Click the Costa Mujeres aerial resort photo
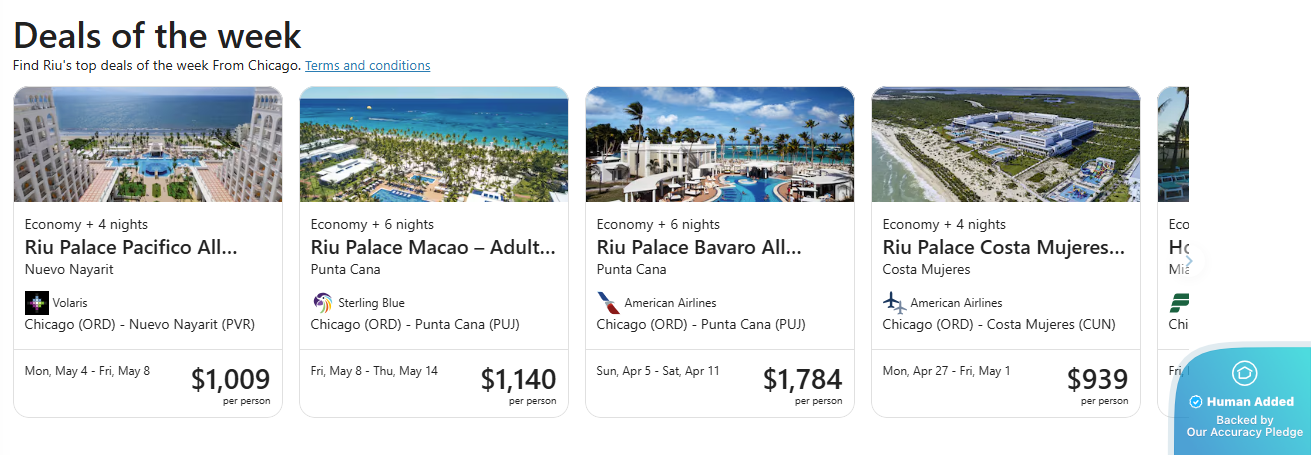Image resolution: width=1311 pixels, height=455 pixels. point(1006,145)
